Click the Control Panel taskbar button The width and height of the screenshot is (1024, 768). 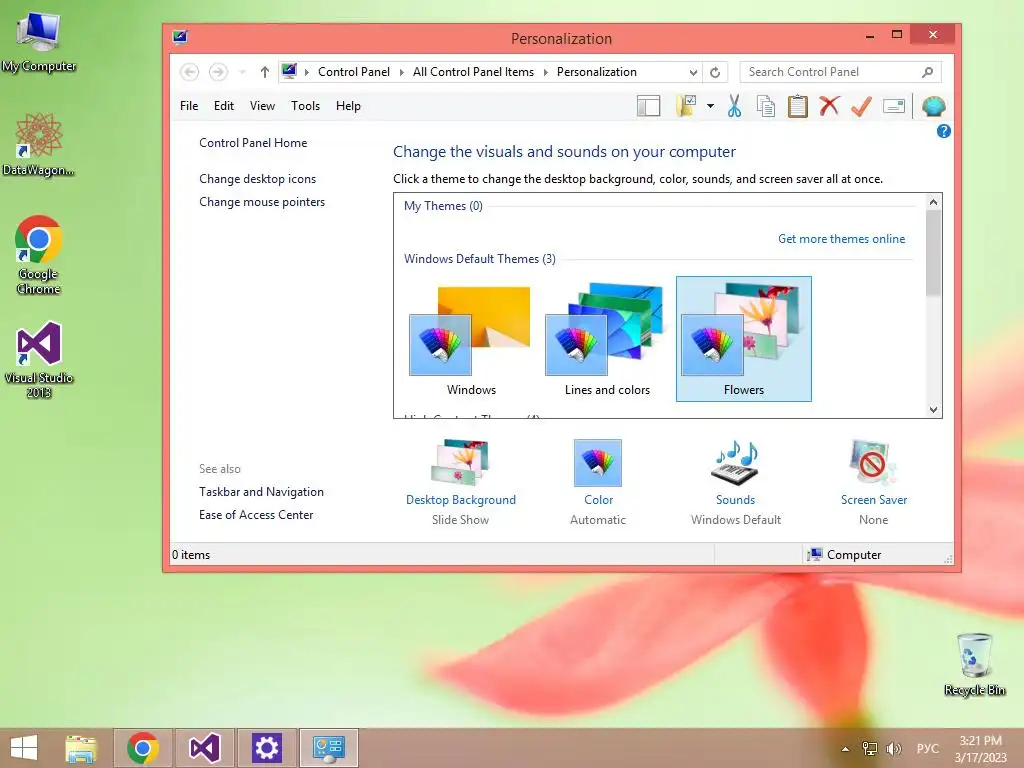point(328,748)
